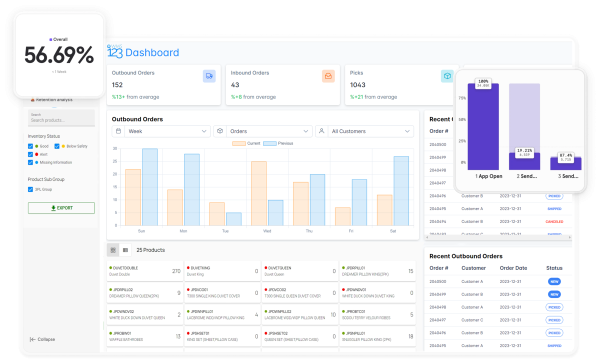Viewport: 600px width, 360px height.
Task: Uncheck the Below Safety status checkbox
Action: 57,146
